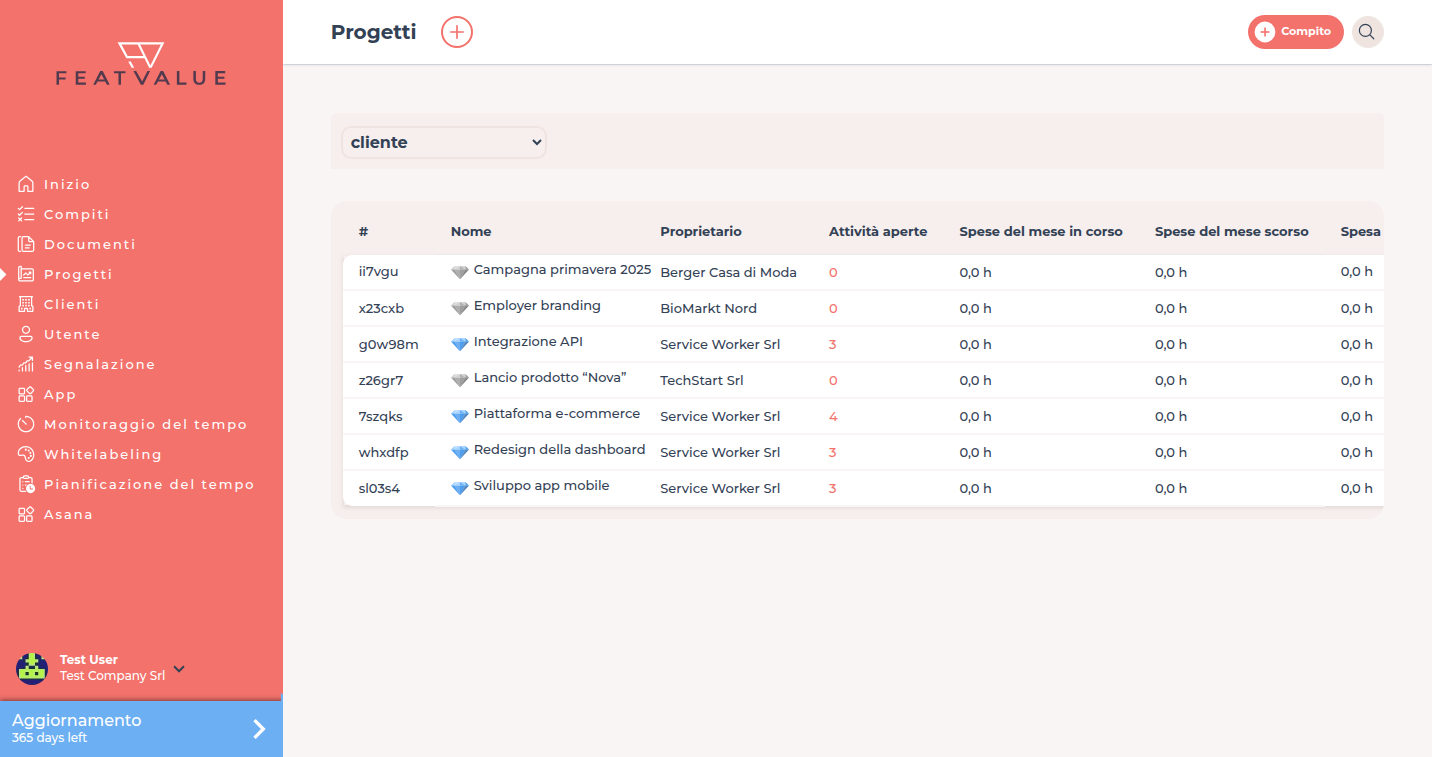Image resolution: width=1432 pixels, height=757 pixels.
Task: Open the cliente grouping dropdown
Action: (x=444, y=142)
